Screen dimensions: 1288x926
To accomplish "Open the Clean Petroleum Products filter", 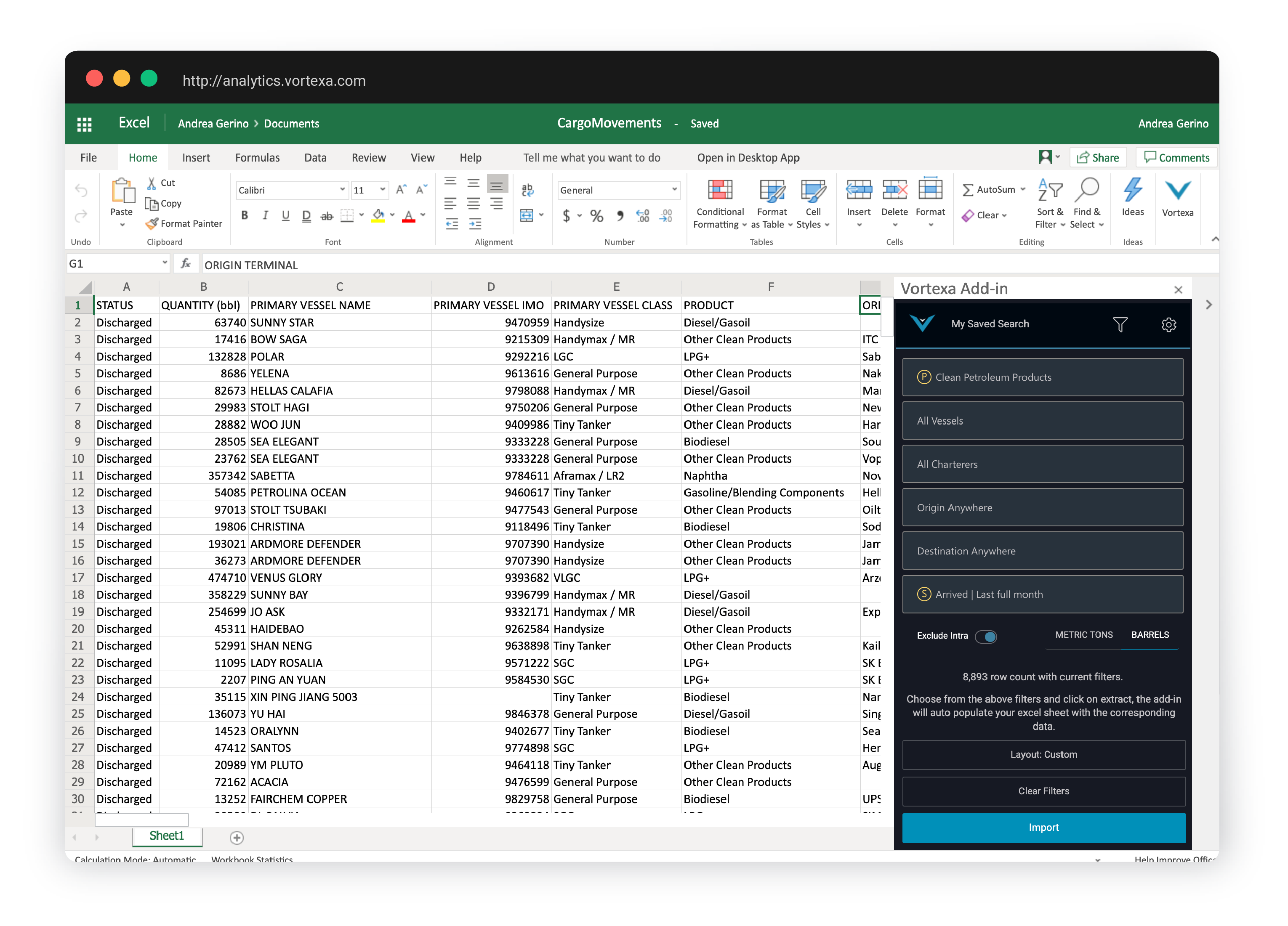I will (1042, 377).
